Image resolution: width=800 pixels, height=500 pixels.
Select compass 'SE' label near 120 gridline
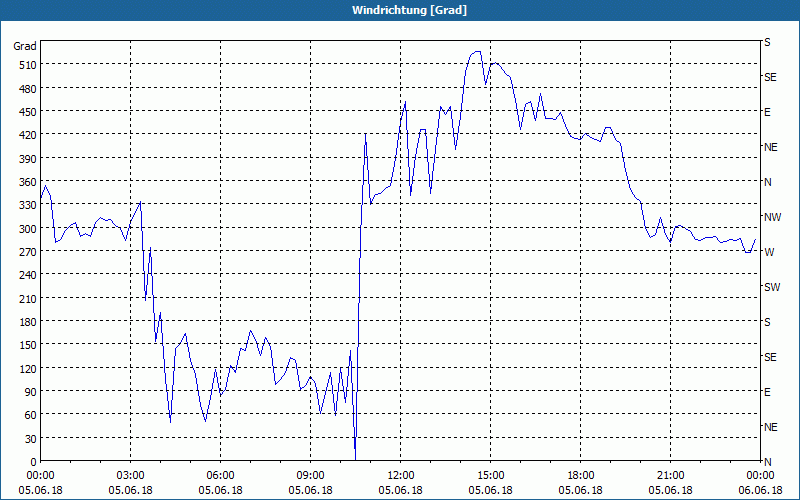point(770,357)
